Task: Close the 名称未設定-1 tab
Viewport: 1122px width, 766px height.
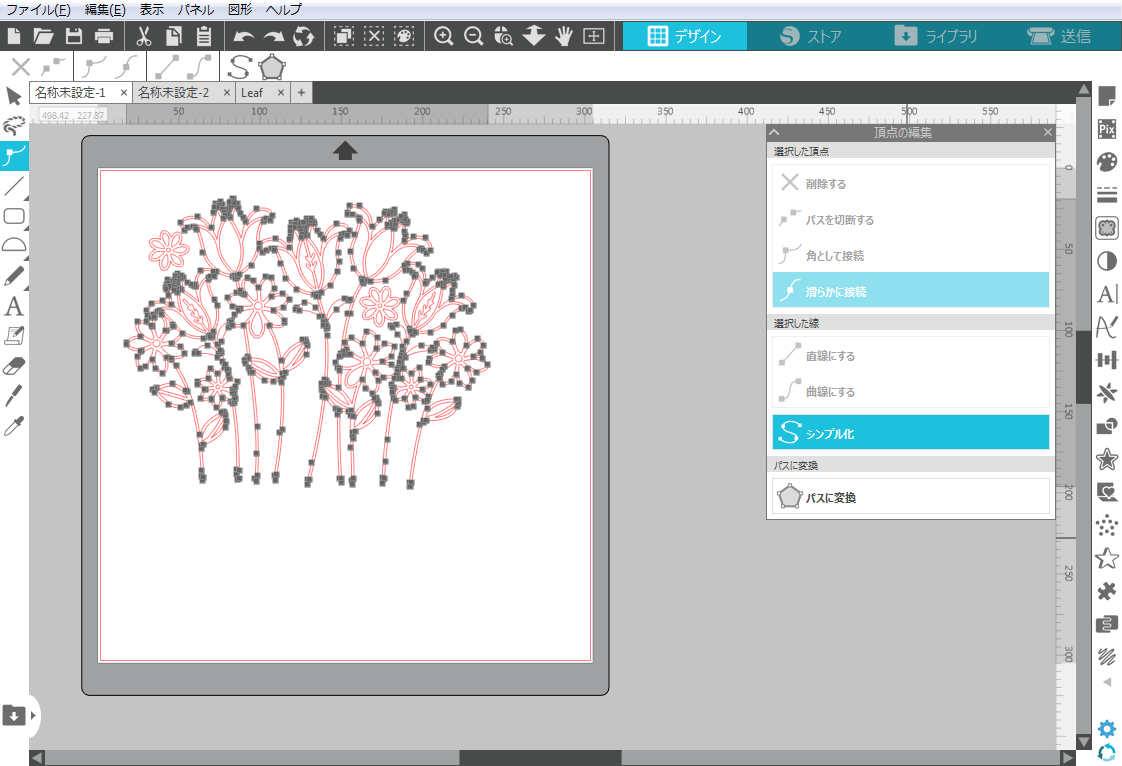Action: coord(123,92)
